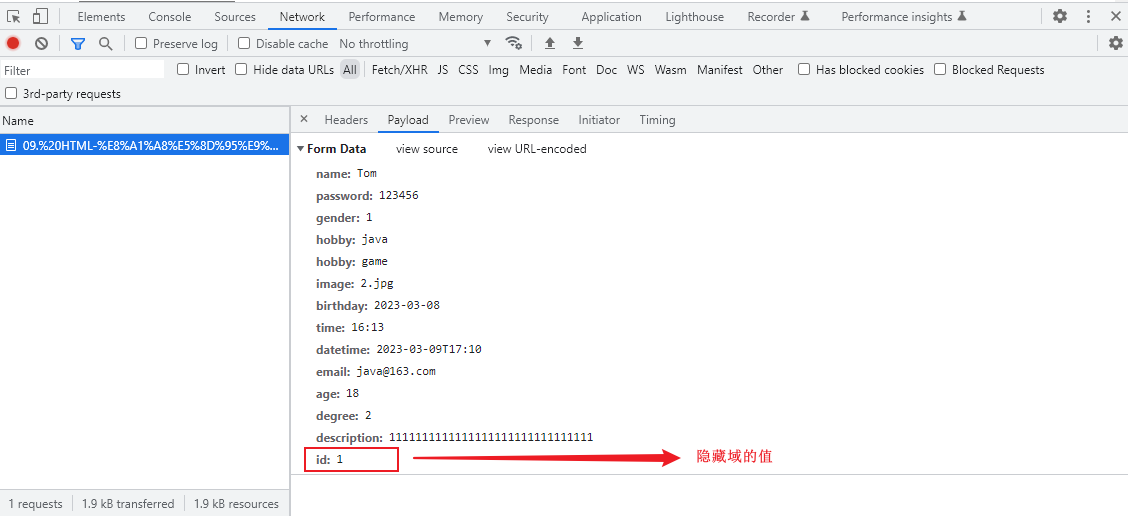Show the Initiator tab
The image size is (1128, 516).
pos(599,120)
